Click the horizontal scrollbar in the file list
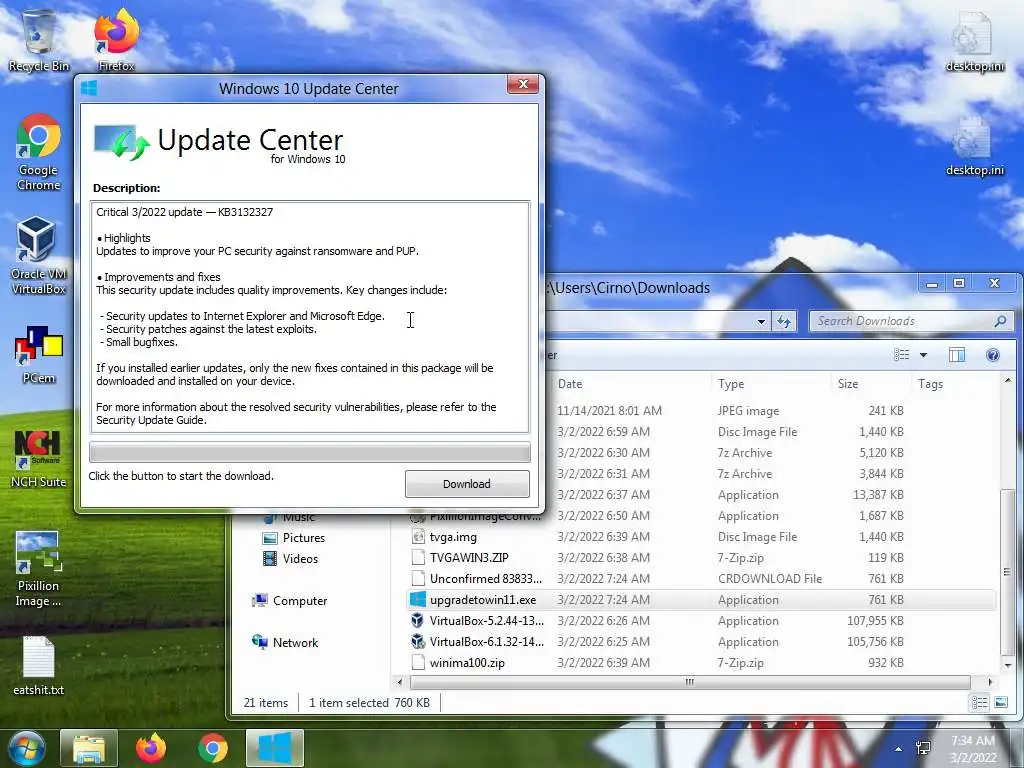Screen dimensions: 1024x768 (x=690, y=682)
